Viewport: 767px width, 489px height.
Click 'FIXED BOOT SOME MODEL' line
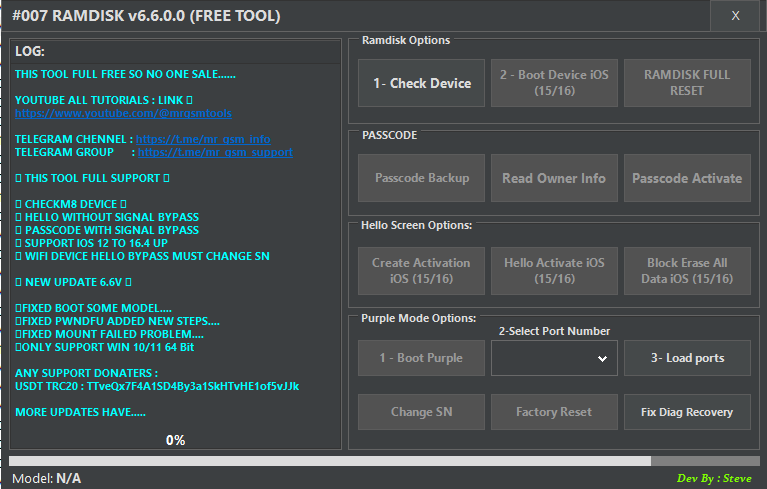(93, 309)
